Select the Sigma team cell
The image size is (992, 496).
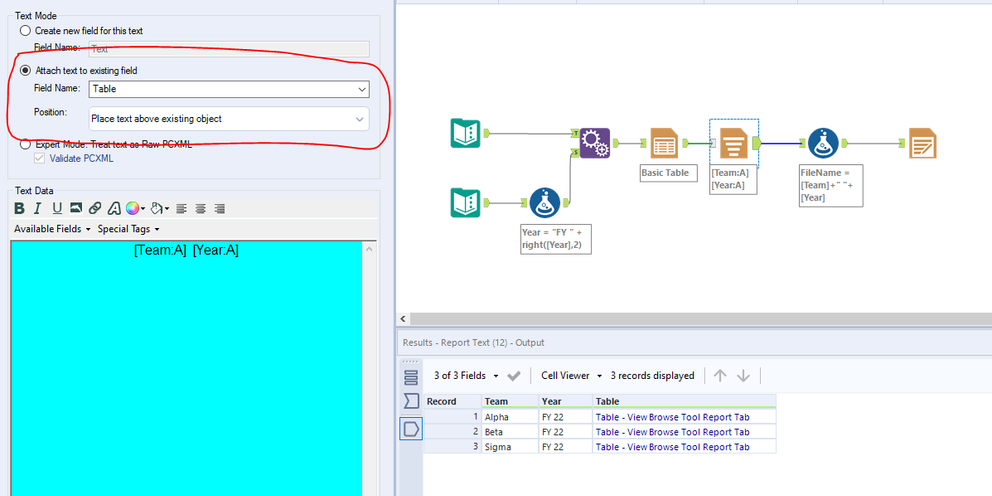(510, 447)
